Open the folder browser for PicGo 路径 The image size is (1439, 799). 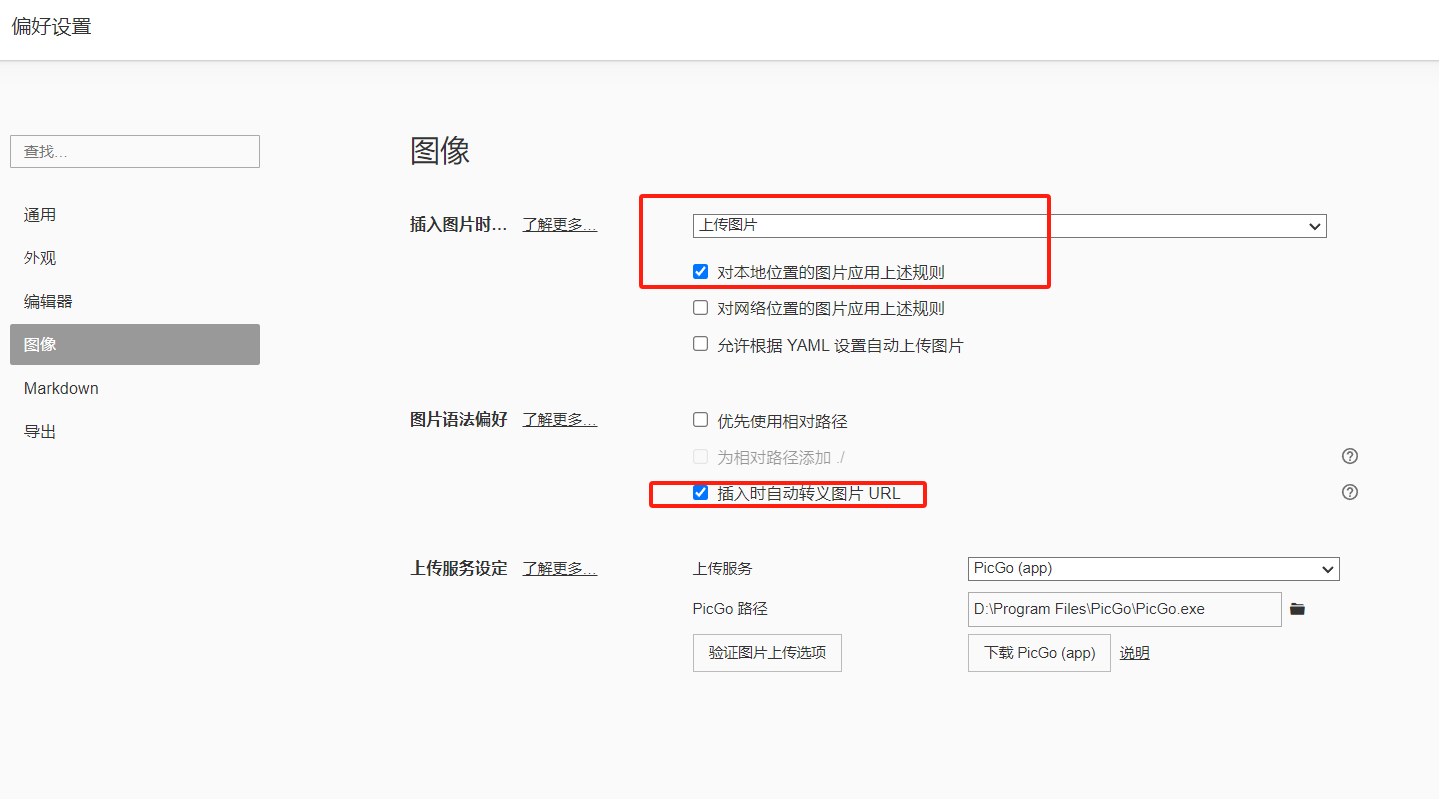(1297, 609)
